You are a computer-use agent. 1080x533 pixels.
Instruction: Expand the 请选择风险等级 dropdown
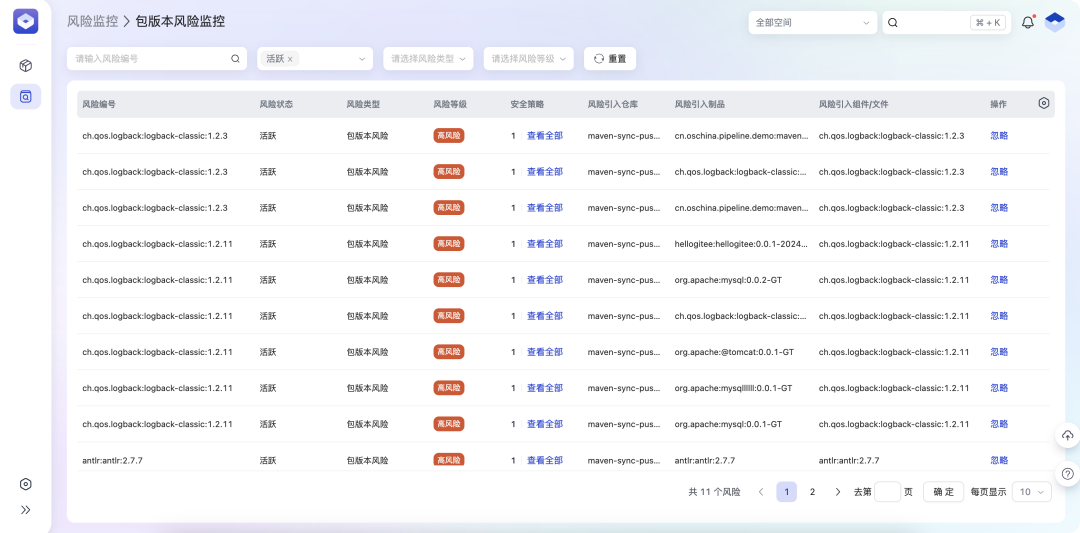point(528,59)
